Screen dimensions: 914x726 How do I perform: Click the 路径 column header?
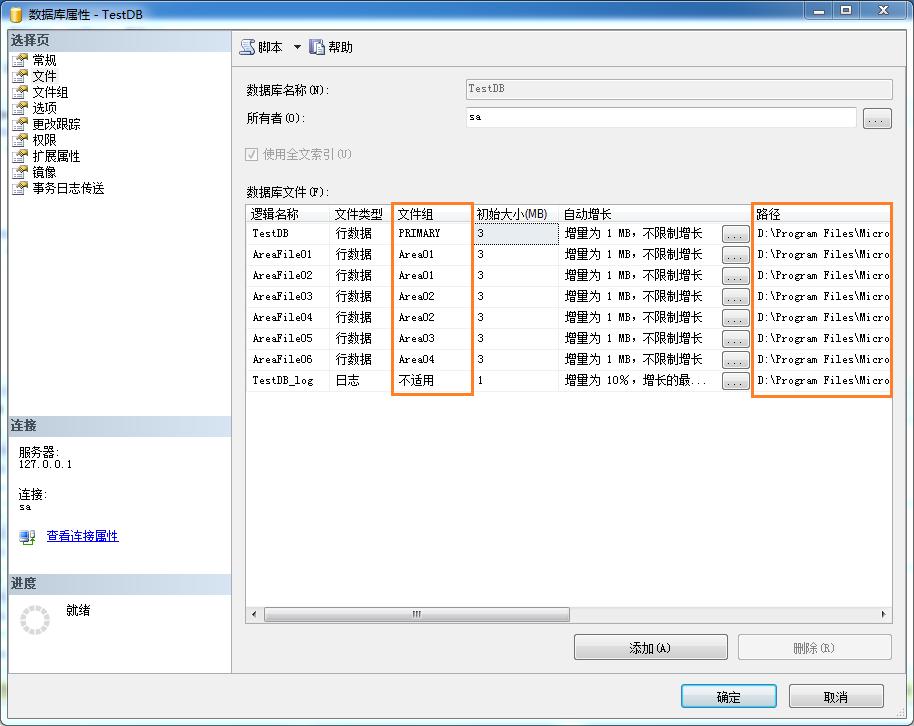click(x=821, y=214)
